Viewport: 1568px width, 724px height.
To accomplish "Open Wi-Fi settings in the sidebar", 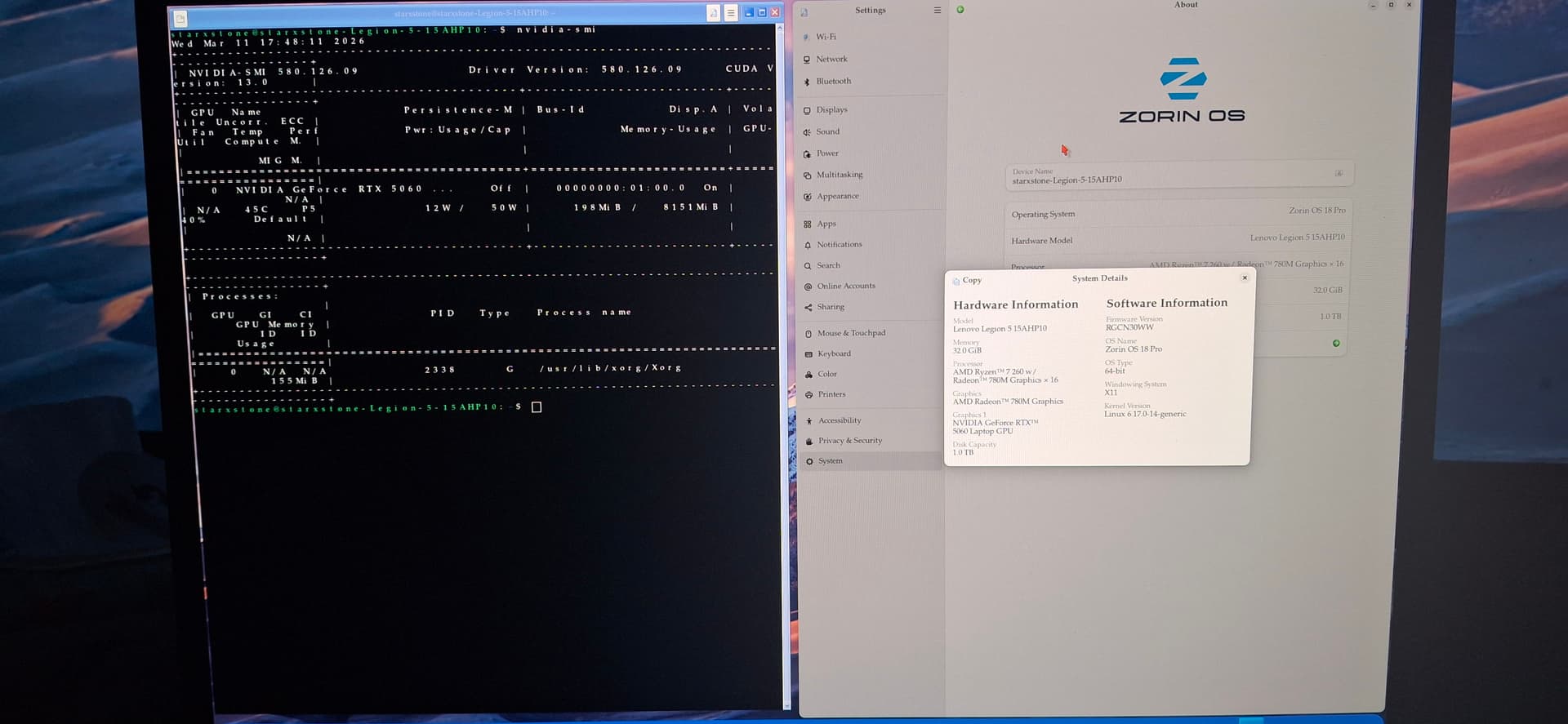I will tap(870, 37).
